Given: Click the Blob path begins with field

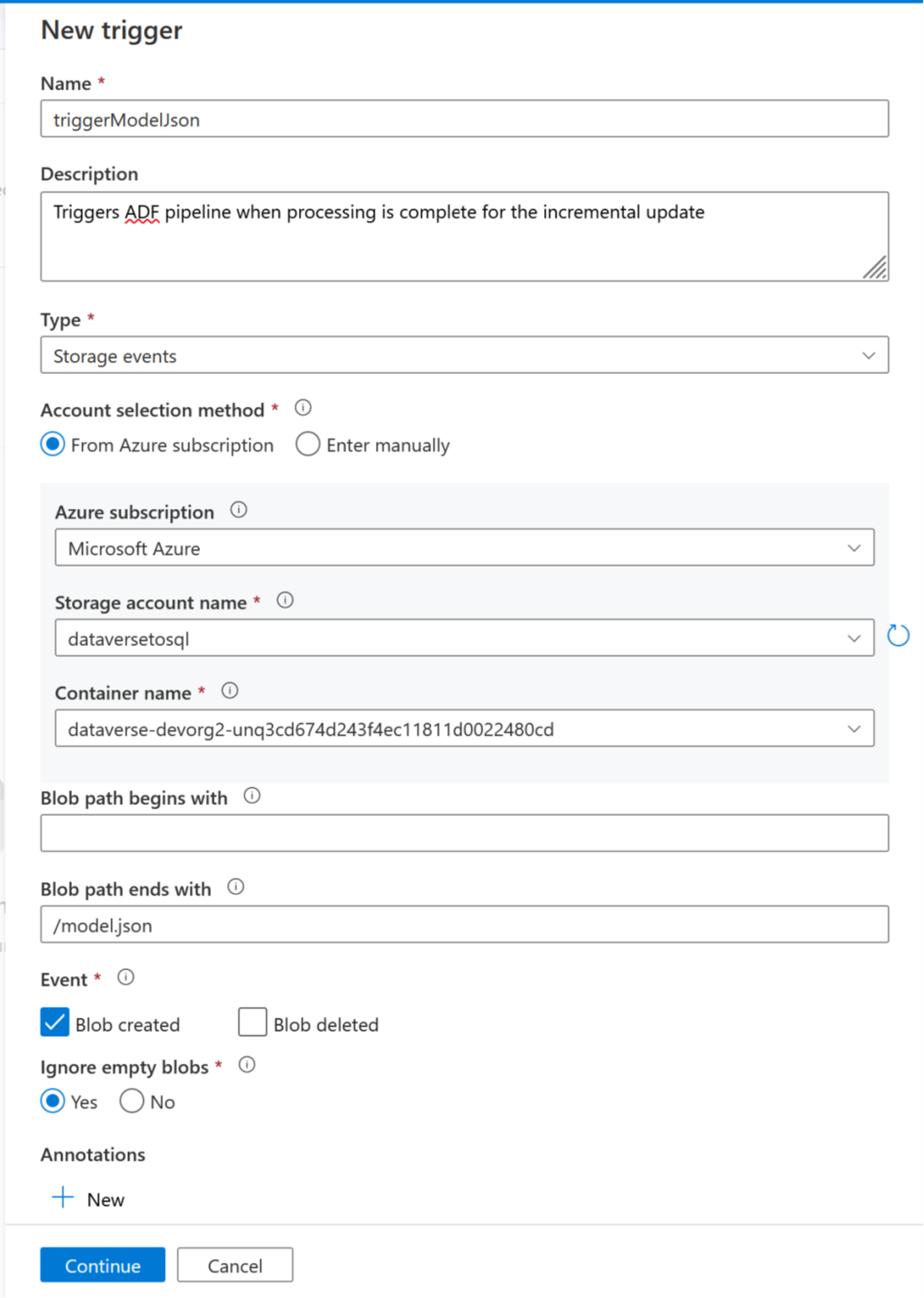Looking at the screenshot, I should tap(464, 834).
